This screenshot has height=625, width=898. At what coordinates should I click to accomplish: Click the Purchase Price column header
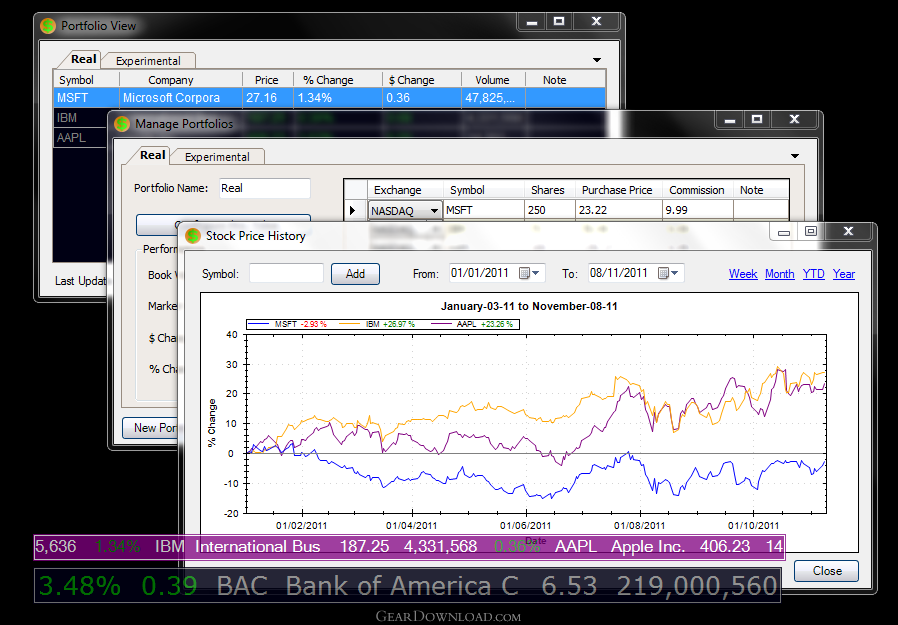pyautogui.click(x=619, y=190)
